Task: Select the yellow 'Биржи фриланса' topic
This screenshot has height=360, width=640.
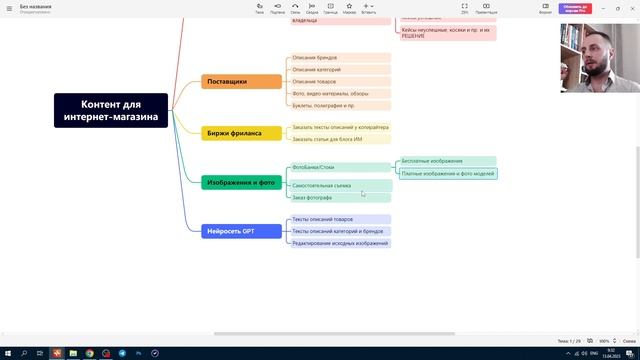Action: (242, 133)
